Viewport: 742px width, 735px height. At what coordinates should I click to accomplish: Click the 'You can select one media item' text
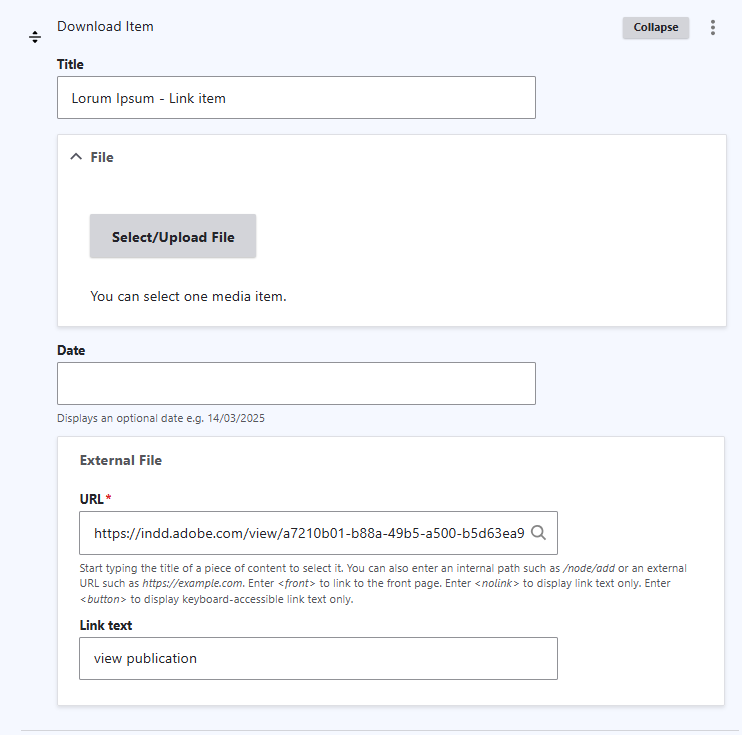(188, 296)
